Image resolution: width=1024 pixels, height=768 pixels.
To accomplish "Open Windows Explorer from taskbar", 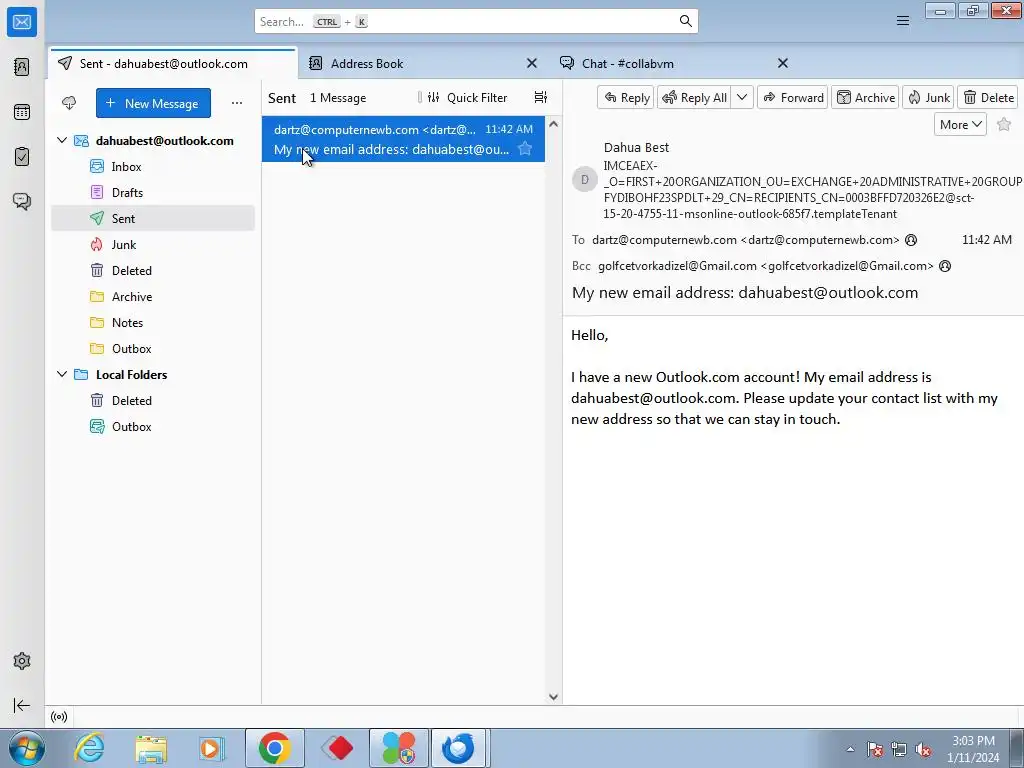I will [151, 748].
